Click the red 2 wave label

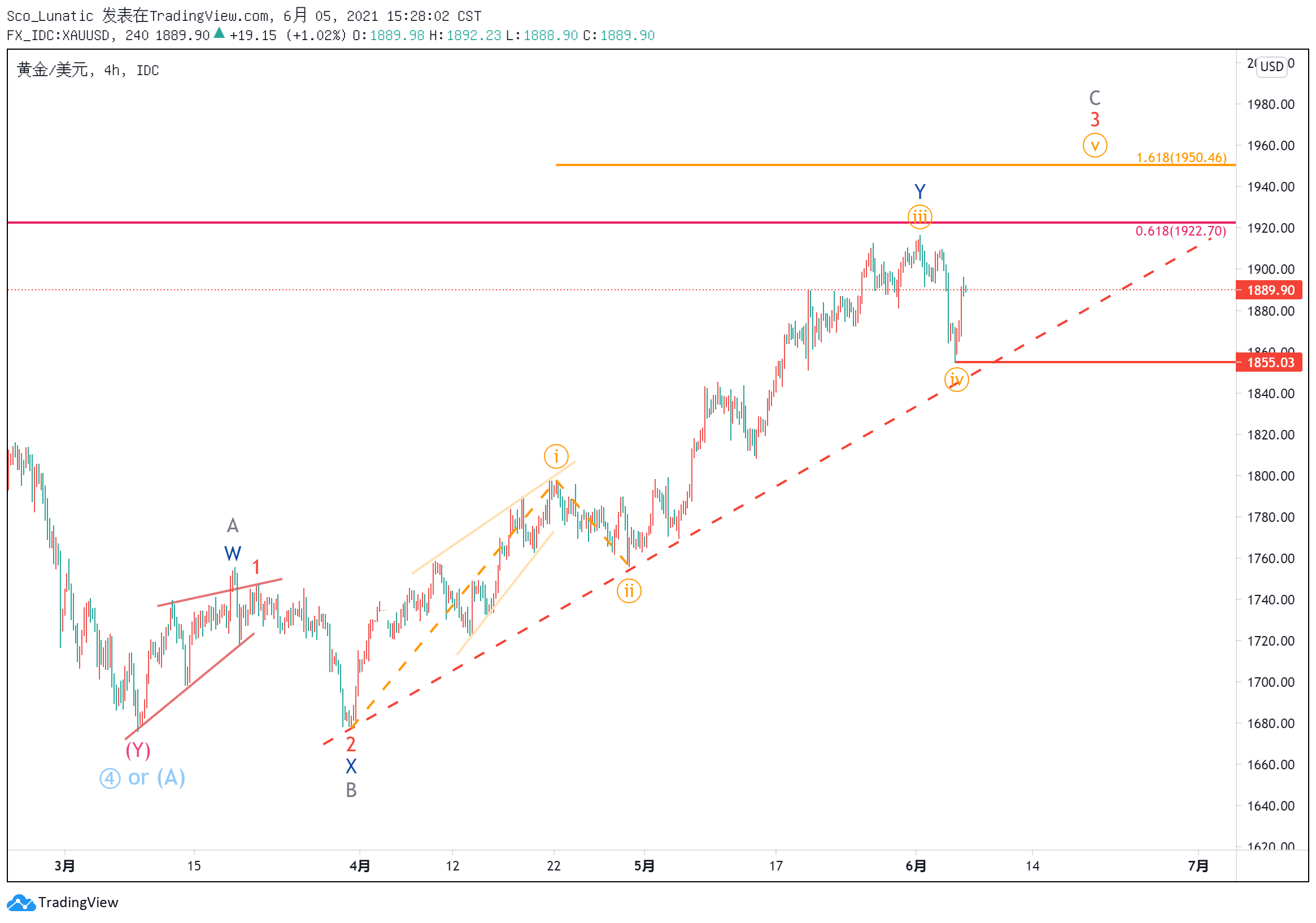click(x=351, y=745)
